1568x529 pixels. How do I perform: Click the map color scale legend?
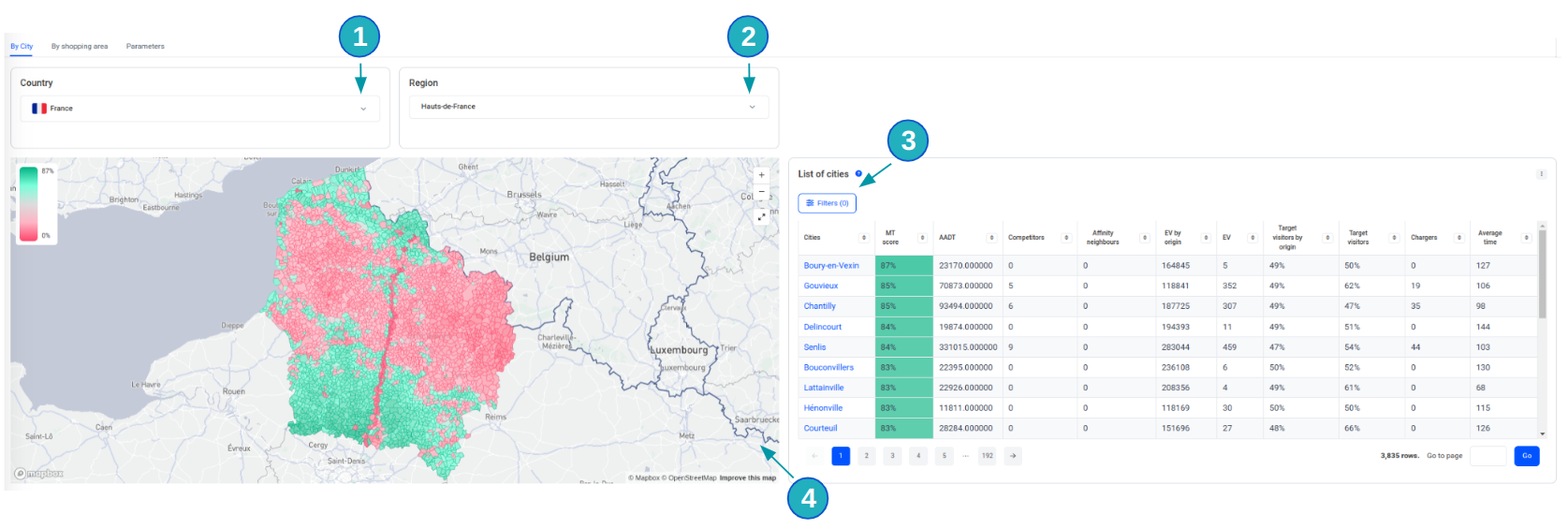tap(29, 203)
